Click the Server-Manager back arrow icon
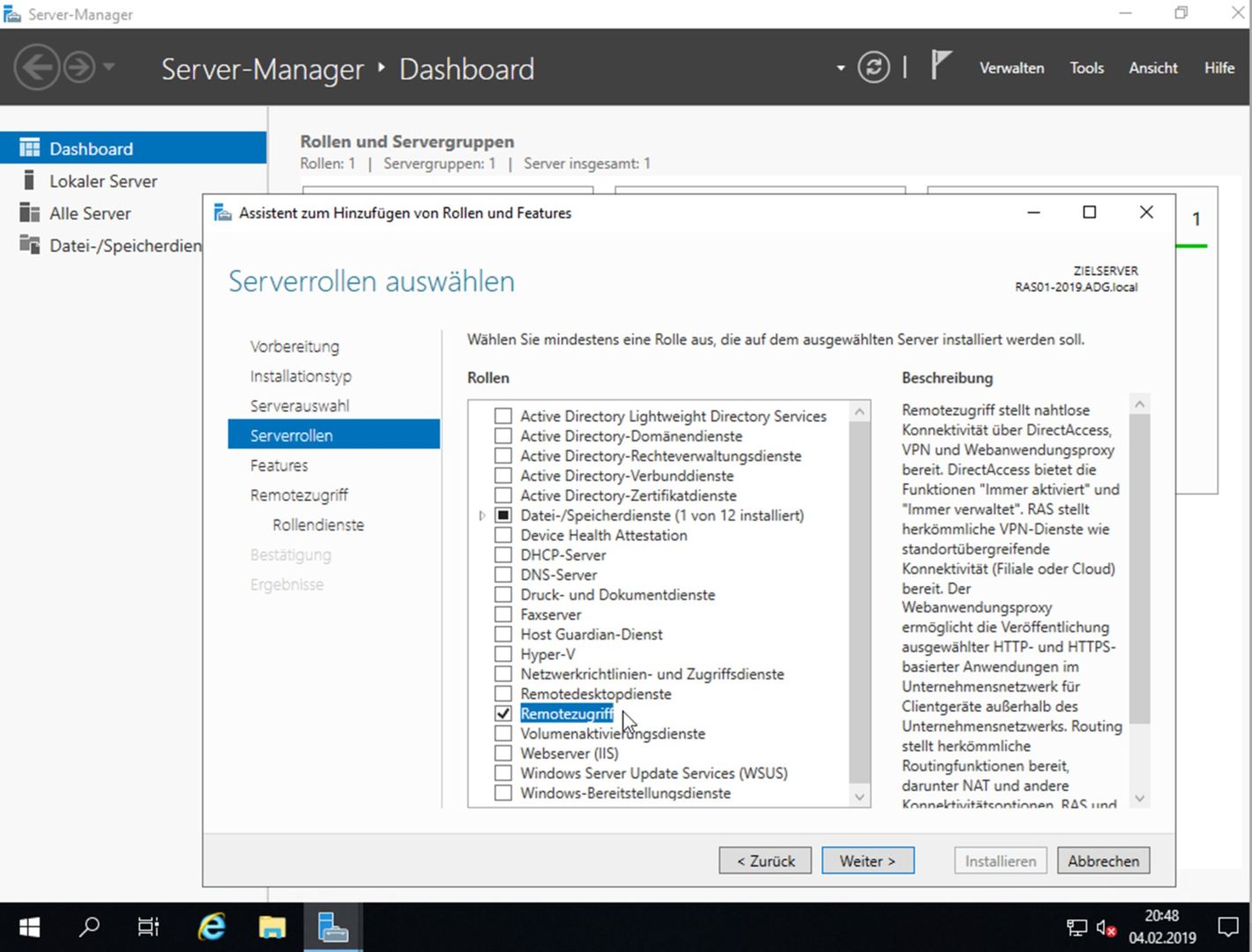This screenshot has height=952, width=1252. tap(37, 68)
